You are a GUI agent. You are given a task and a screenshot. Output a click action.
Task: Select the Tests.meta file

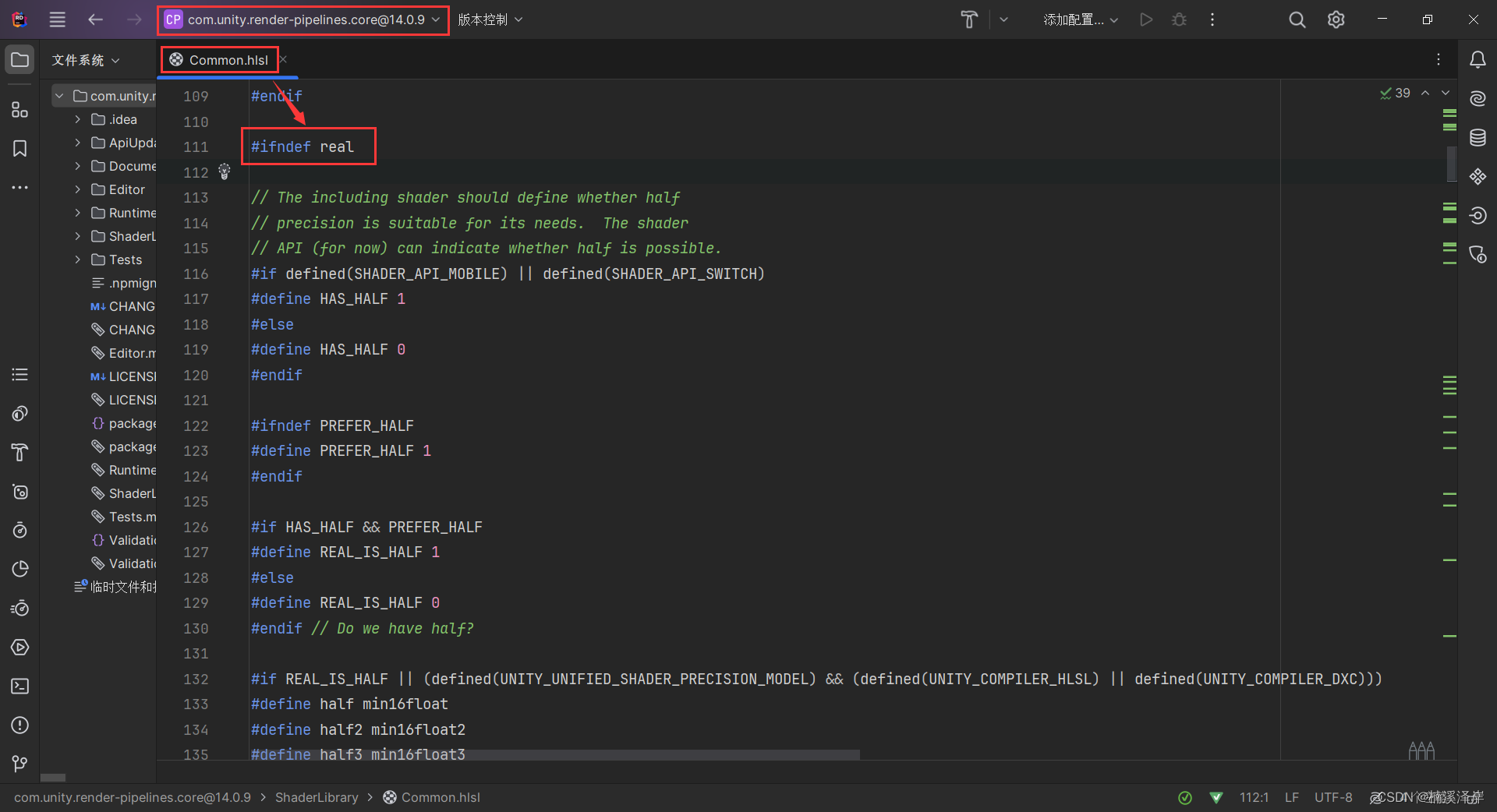click(x=123, y=517)
